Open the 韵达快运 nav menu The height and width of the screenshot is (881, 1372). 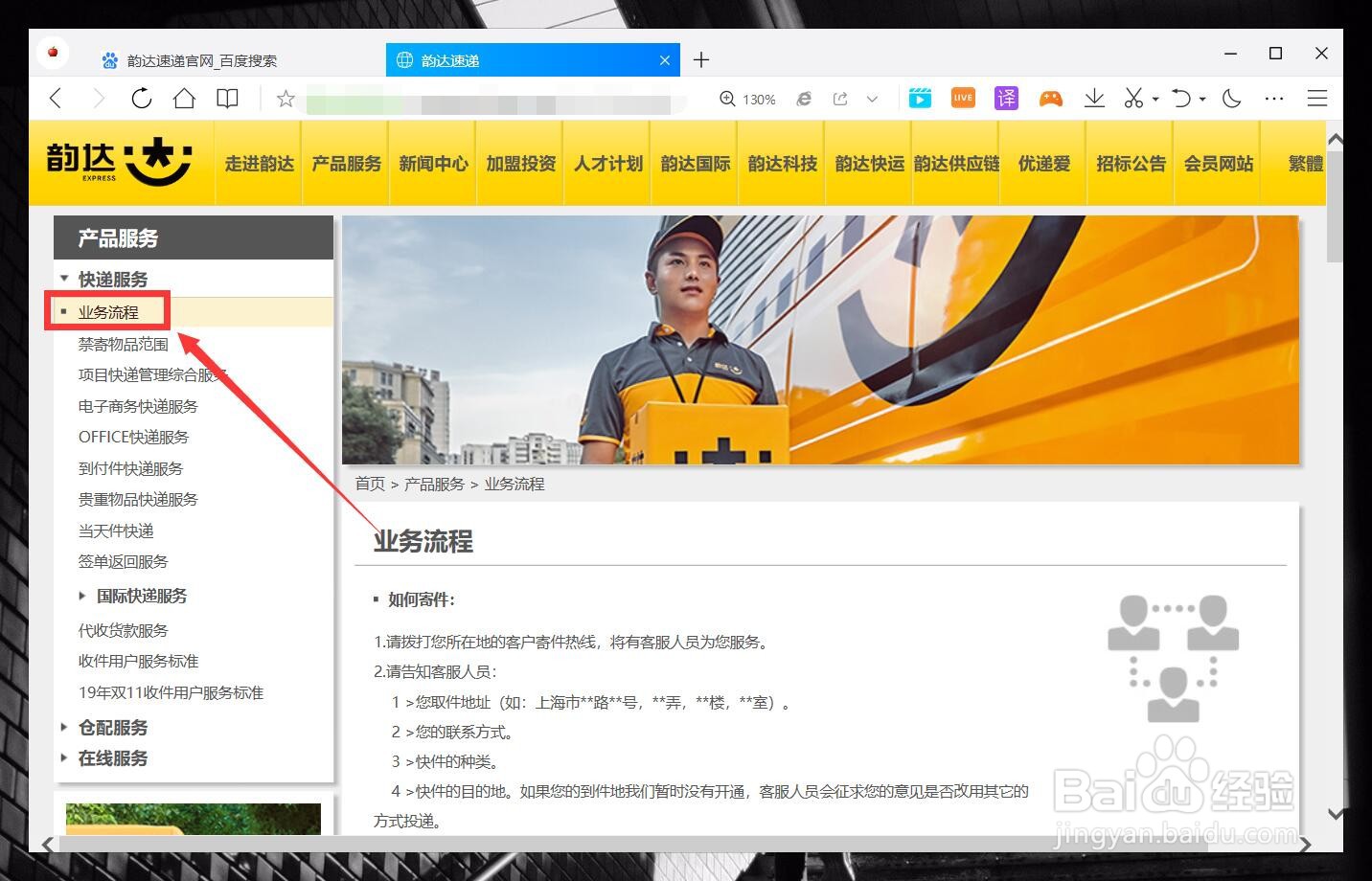tap(869, 164)
